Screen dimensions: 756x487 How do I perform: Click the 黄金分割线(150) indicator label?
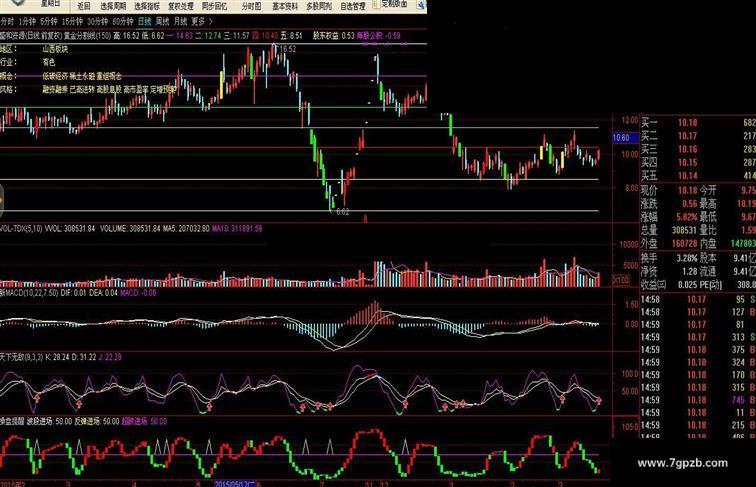click(87, 36)
